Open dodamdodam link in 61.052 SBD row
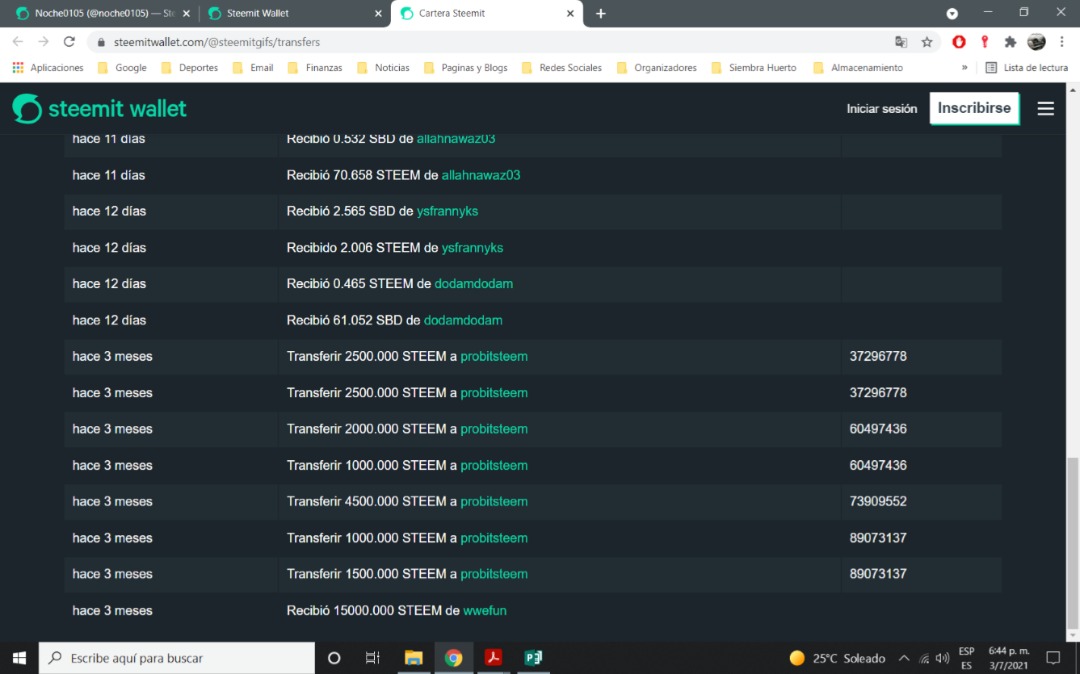The image size is (1080, 674). pyautogui.click(x=463, y=320)
